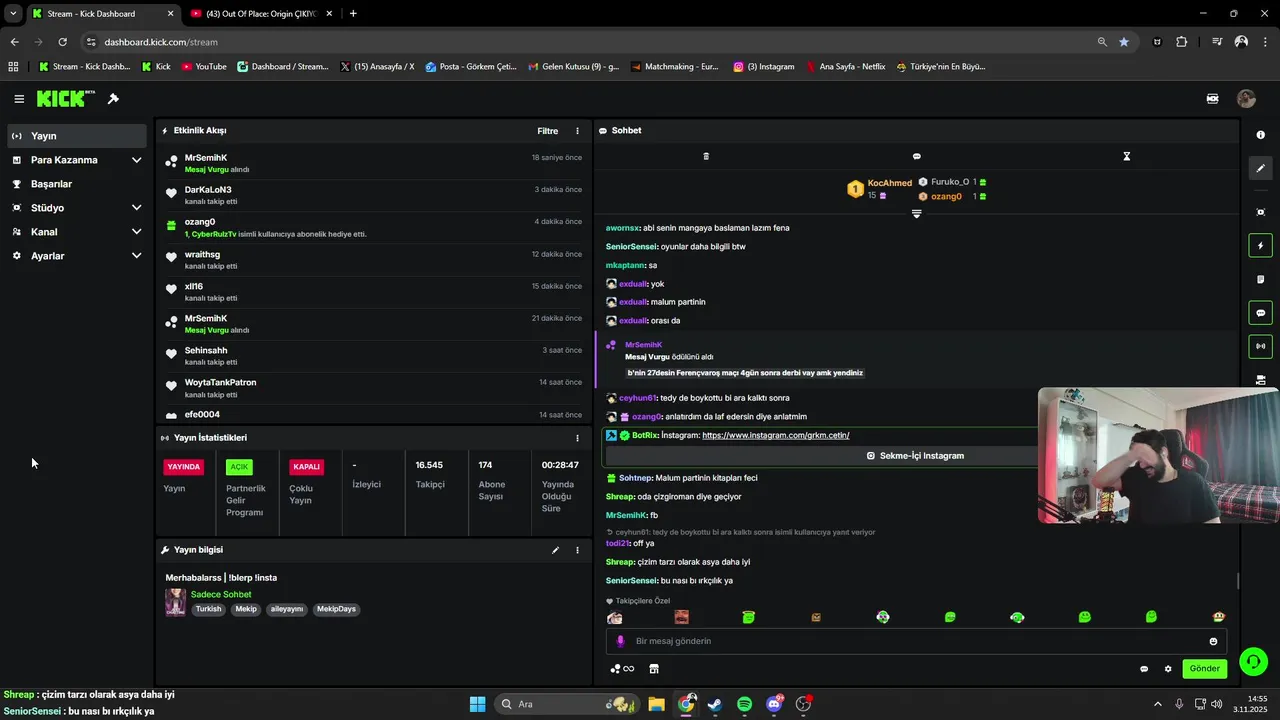Click the hourglass icon atop the chat

click(1126, 156)
